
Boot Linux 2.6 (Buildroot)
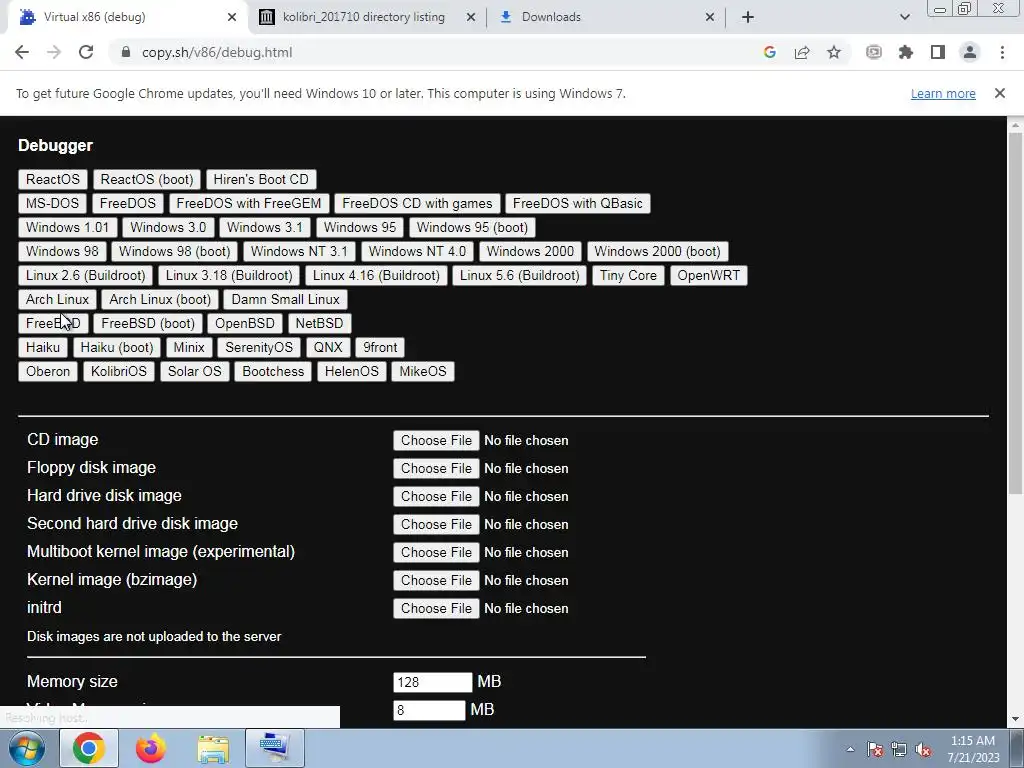[86, 276]
